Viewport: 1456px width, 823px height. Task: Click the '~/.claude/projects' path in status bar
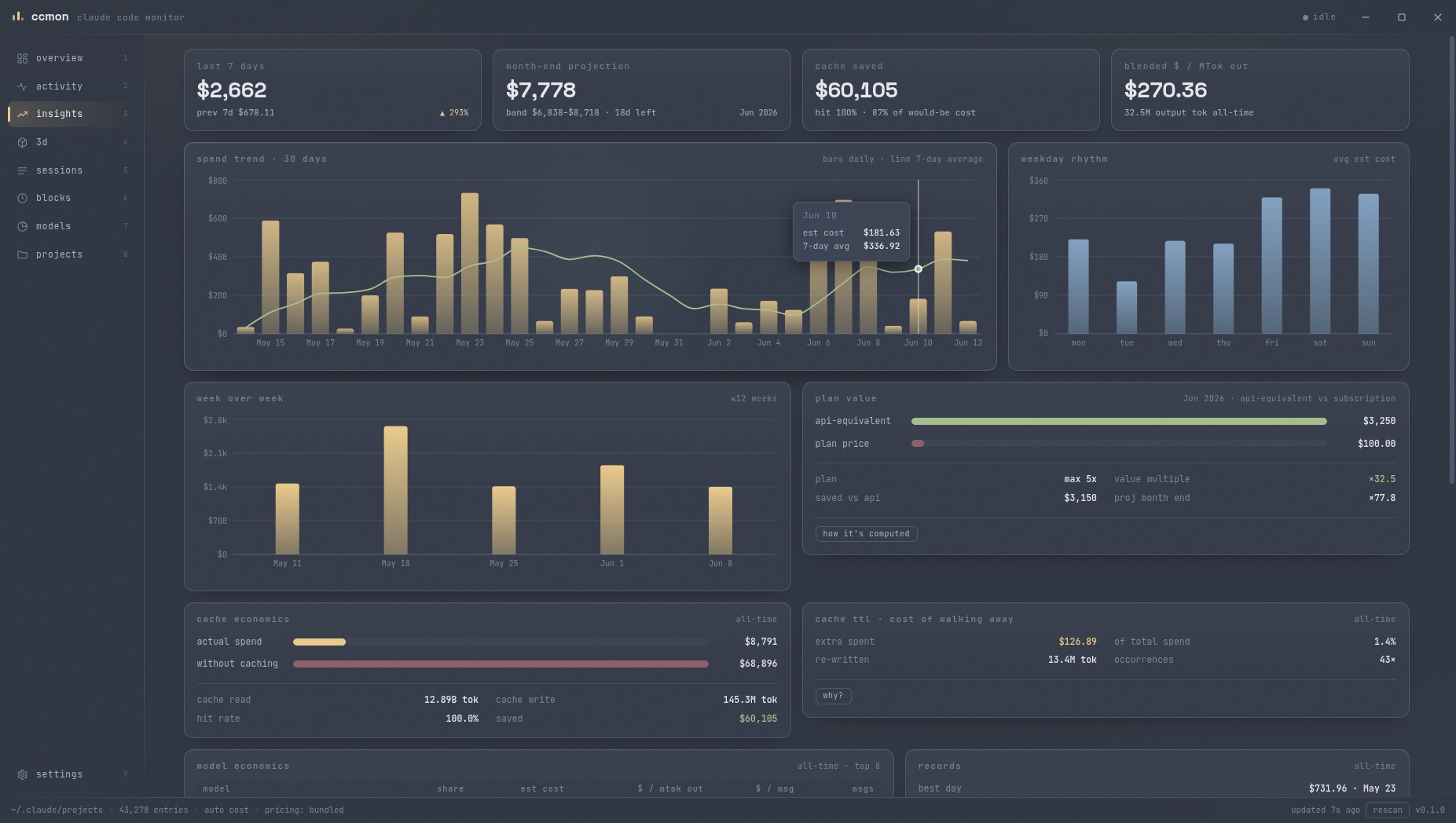(57, 810)
